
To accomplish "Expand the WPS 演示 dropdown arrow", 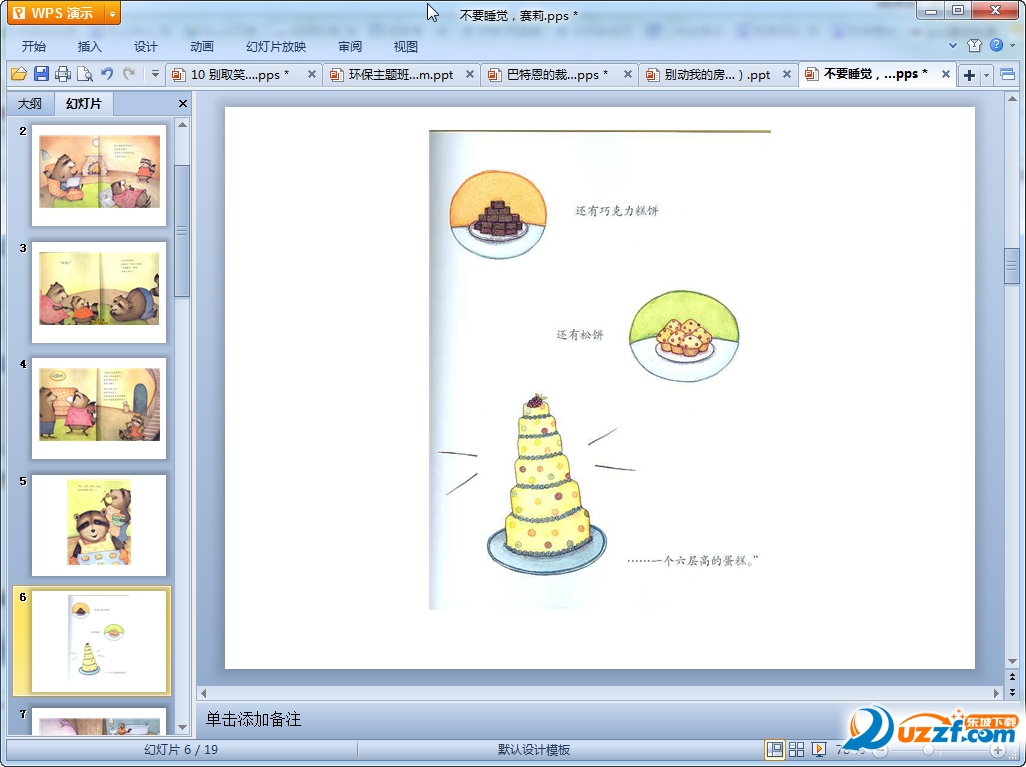I will tap(113, 13).
